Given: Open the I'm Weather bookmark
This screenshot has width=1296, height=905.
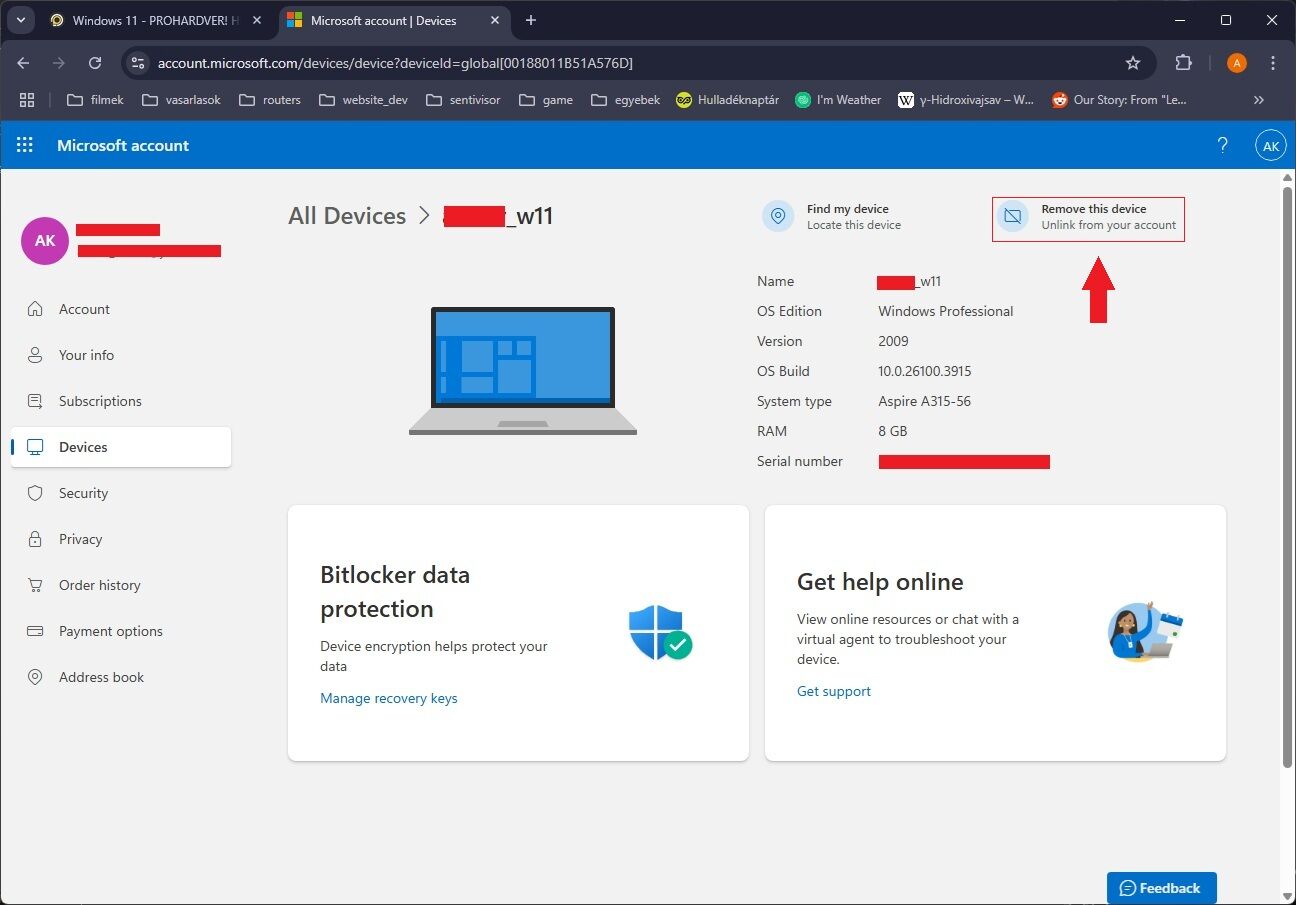Looking at the screenshot, I should 838,100.
